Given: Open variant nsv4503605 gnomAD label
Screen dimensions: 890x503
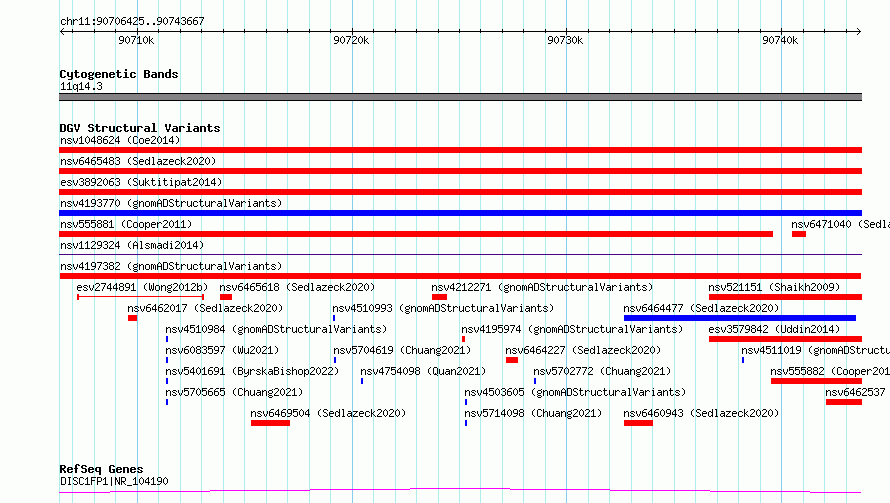Looking at the screenshot, I should [575, 392].
